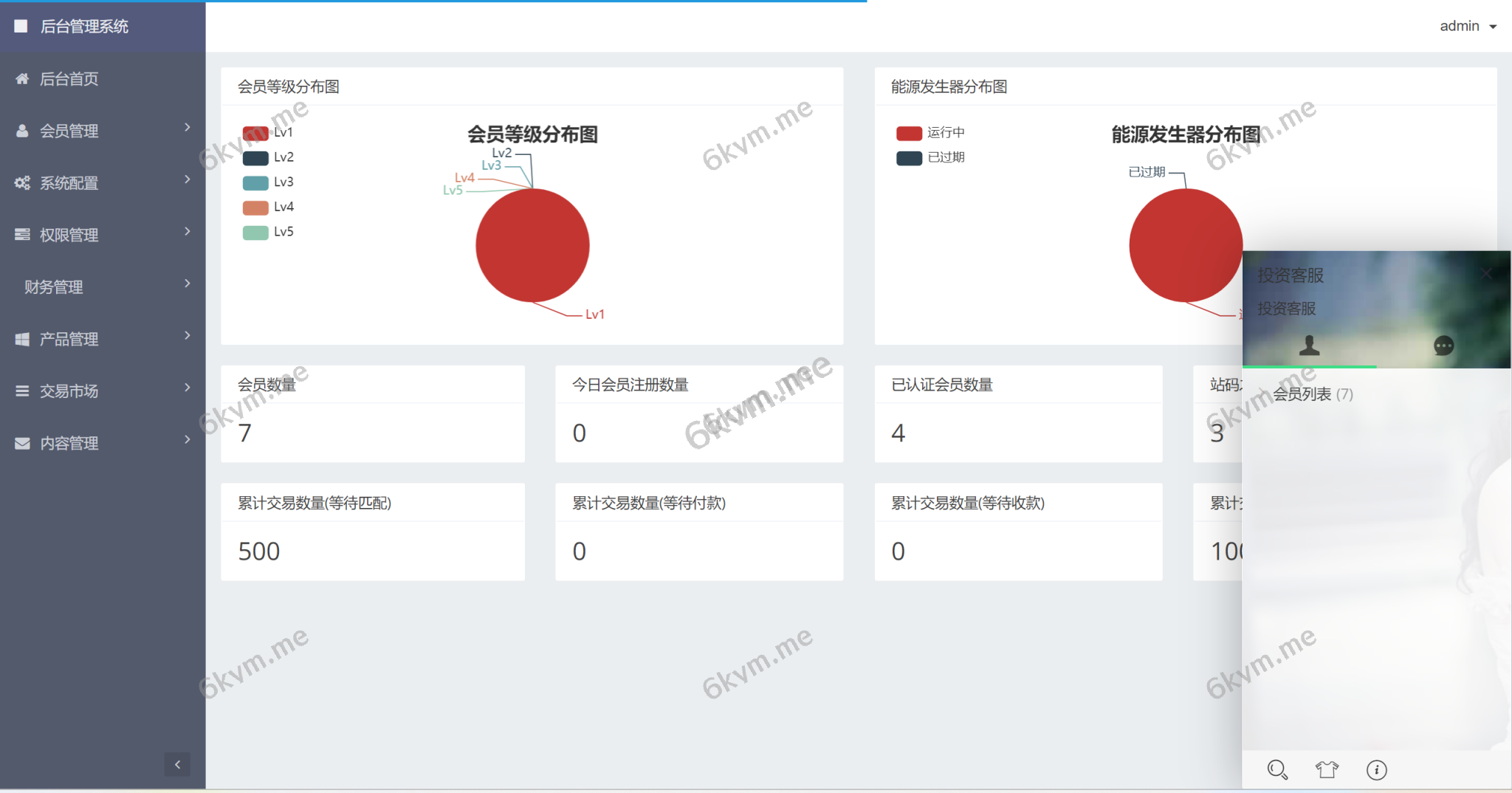Open the contacts tab in chat widget

click(1310, 344)
